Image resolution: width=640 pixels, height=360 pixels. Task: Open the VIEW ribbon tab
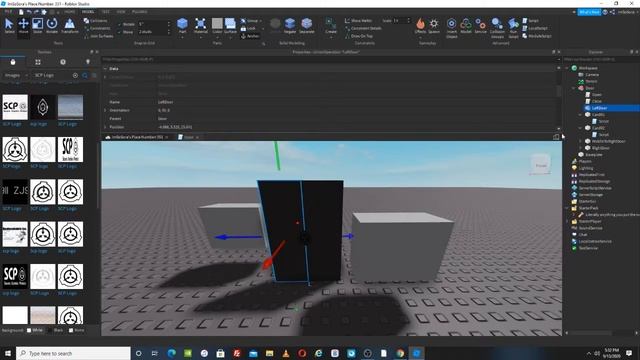tap(121, 12)
